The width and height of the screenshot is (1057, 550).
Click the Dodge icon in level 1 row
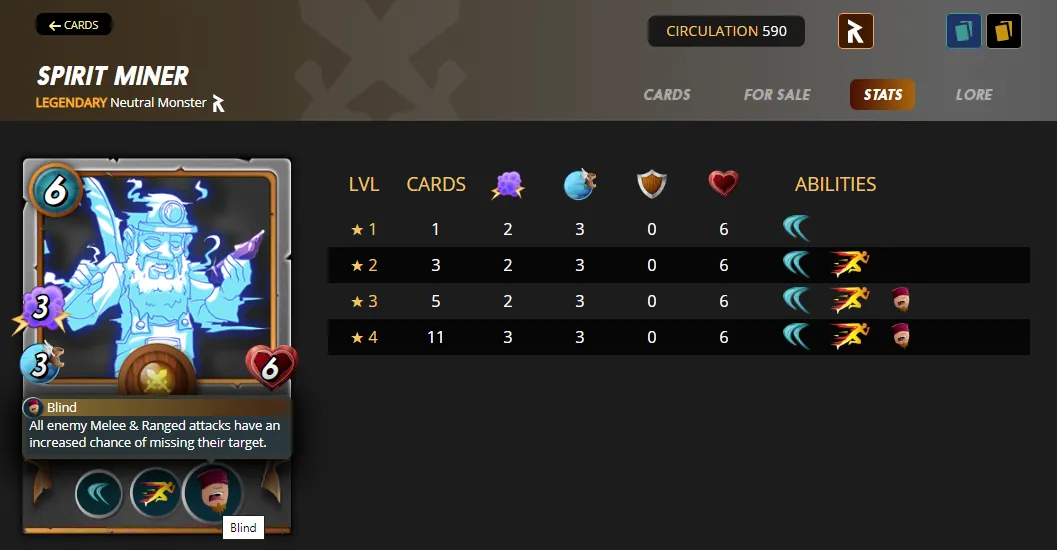(x=796, y=228)
